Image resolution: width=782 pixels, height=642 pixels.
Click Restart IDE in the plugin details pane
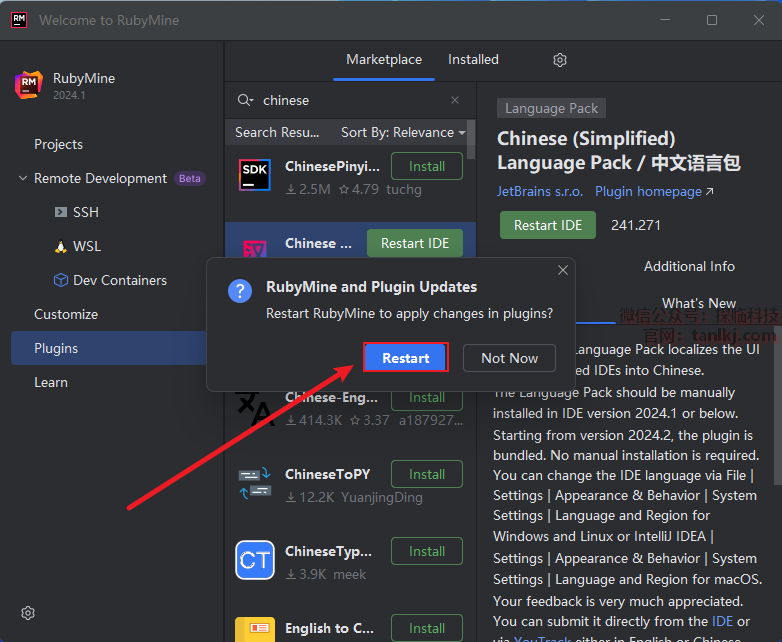[548, 225]
